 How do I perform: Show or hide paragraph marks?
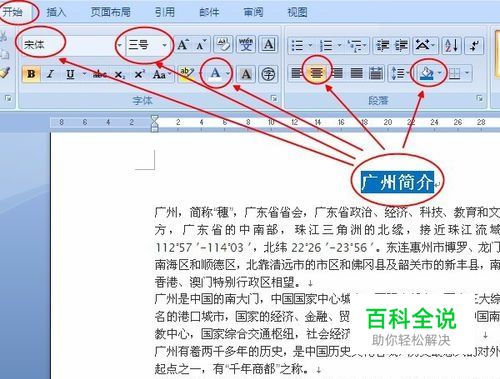(x=474, y=45)
